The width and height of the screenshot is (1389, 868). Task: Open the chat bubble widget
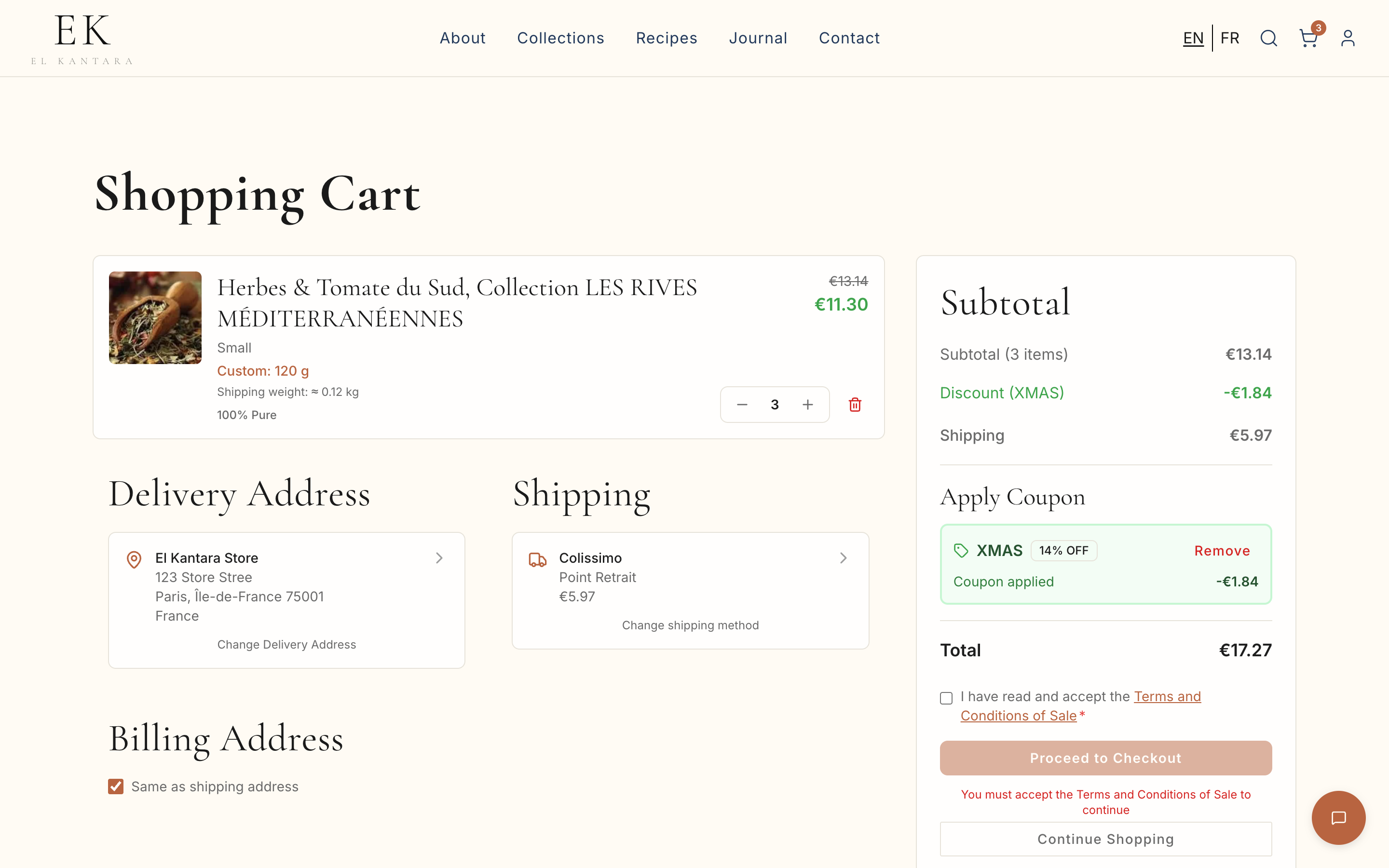1338,817
